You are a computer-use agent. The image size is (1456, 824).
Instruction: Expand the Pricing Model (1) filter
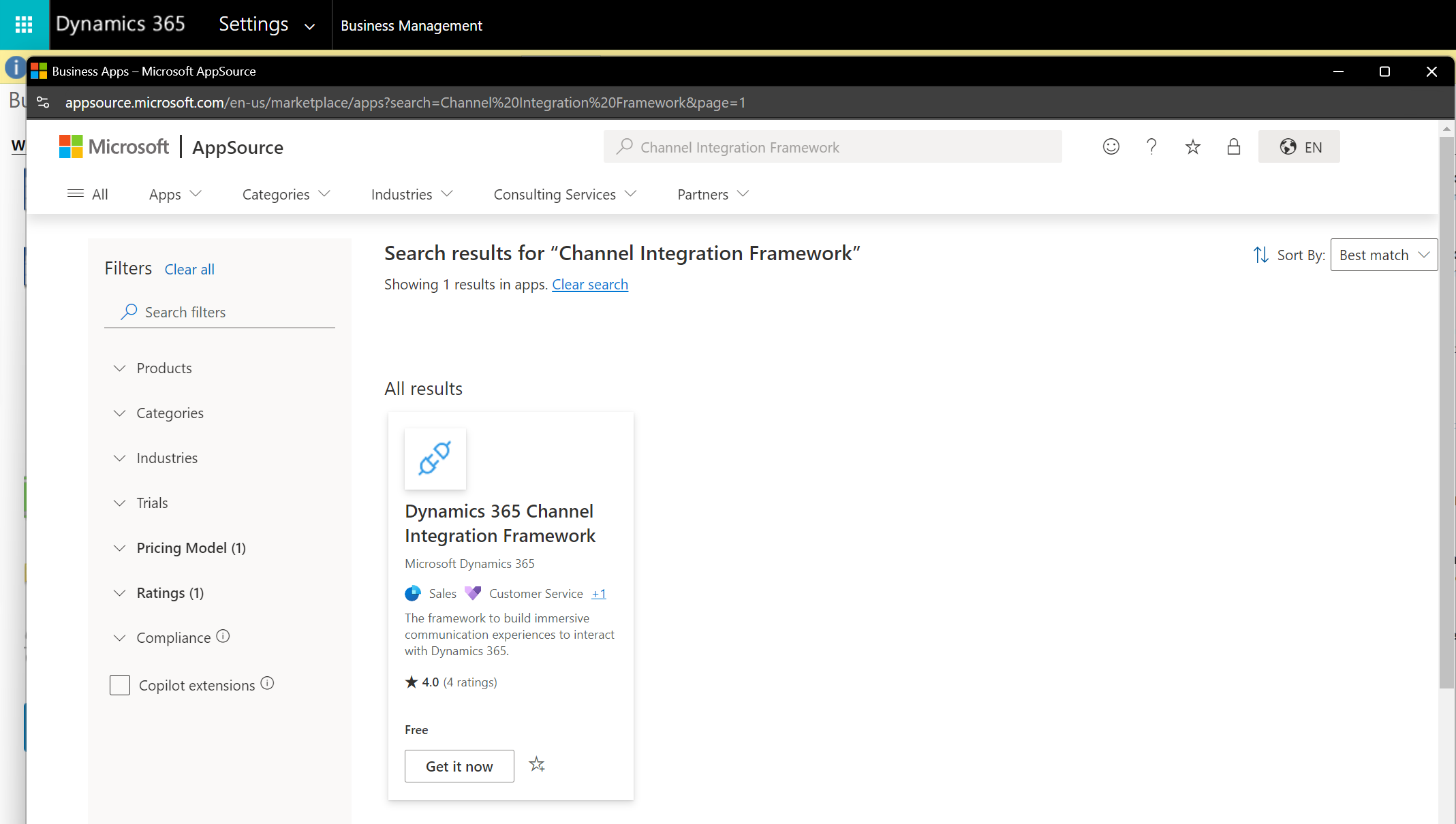pos(179,548)
